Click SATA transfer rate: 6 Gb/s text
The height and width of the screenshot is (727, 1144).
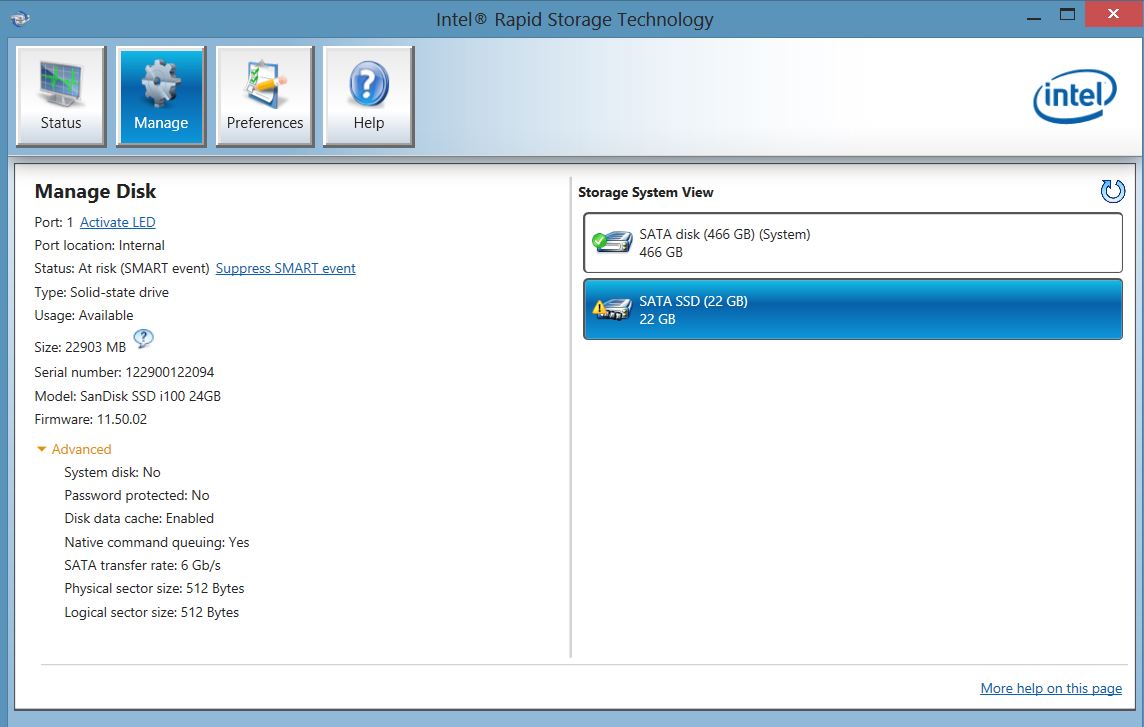[x=142, y=565]
